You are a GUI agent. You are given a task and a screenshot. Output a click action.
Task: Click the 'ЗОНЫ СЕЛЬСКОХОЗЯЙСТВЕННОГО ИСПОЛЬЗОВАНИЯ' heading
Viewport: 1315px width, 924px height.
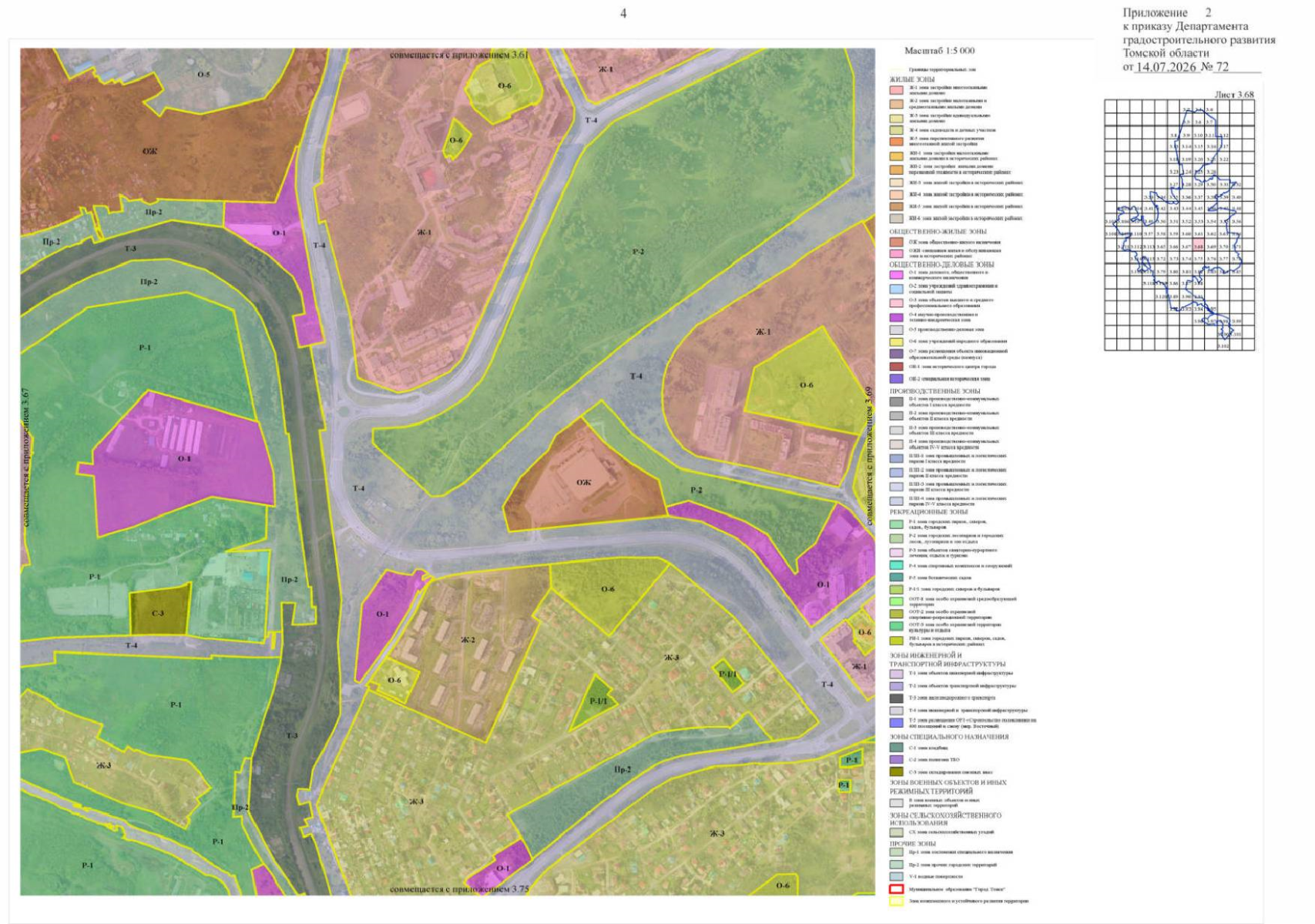coord(946,819)
